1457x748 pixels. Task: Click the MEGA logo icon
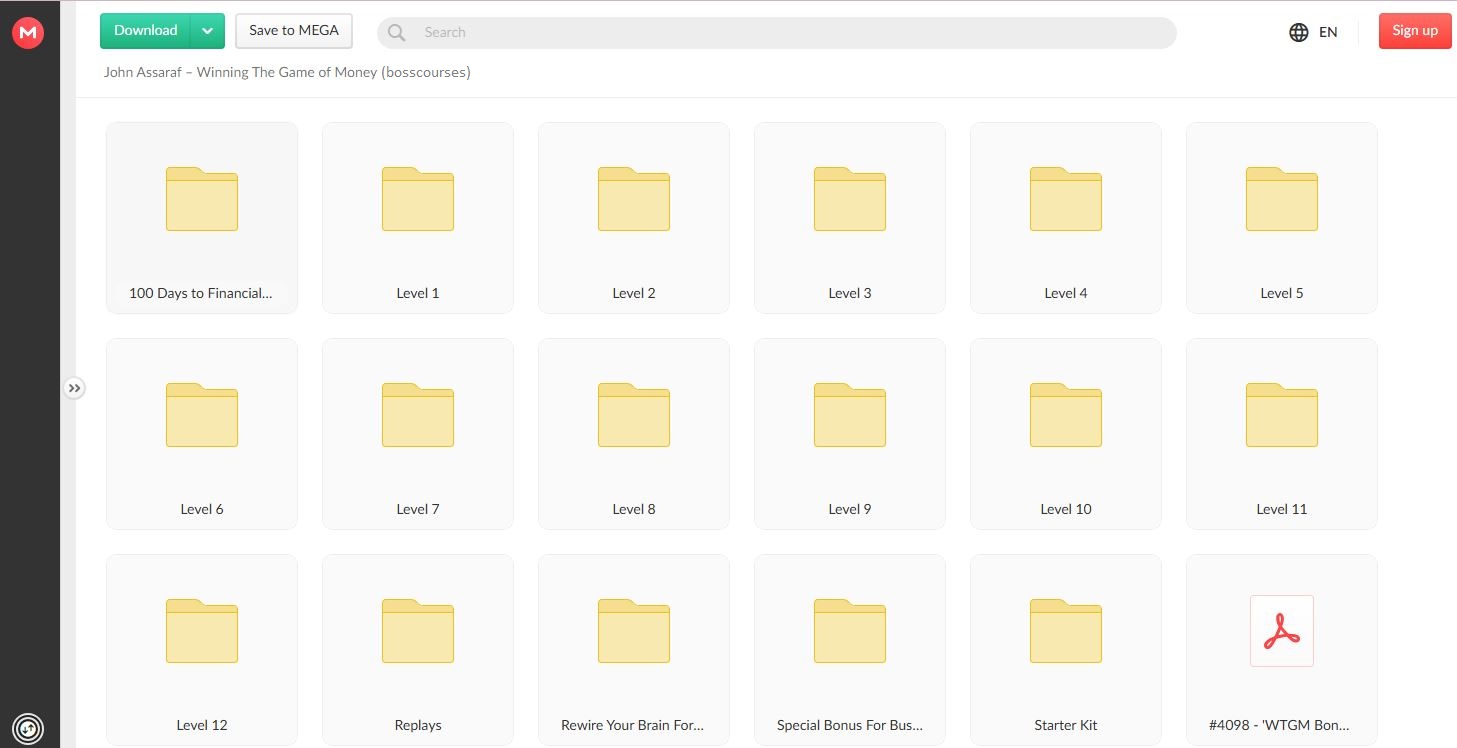(x=28, y=33)
